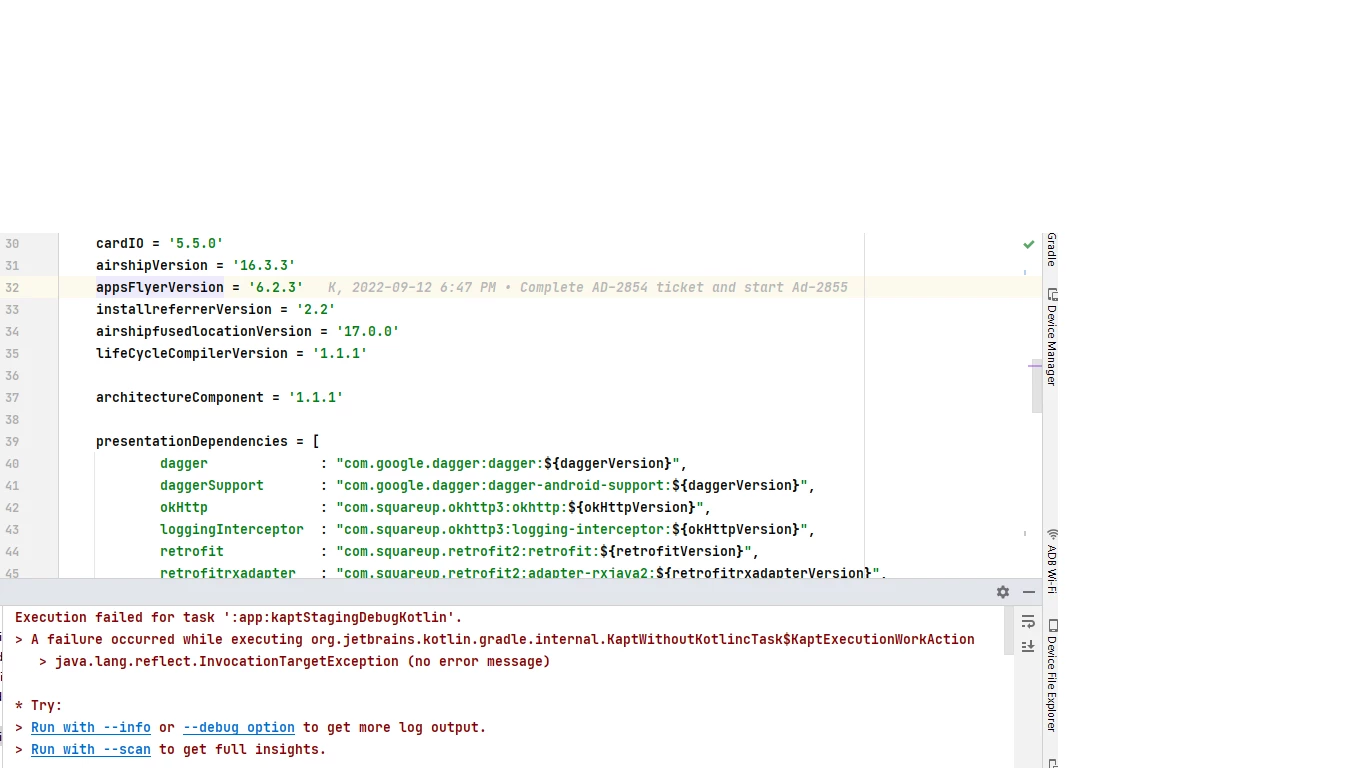Click the green inspection checkmark icon

(1029, 244)
